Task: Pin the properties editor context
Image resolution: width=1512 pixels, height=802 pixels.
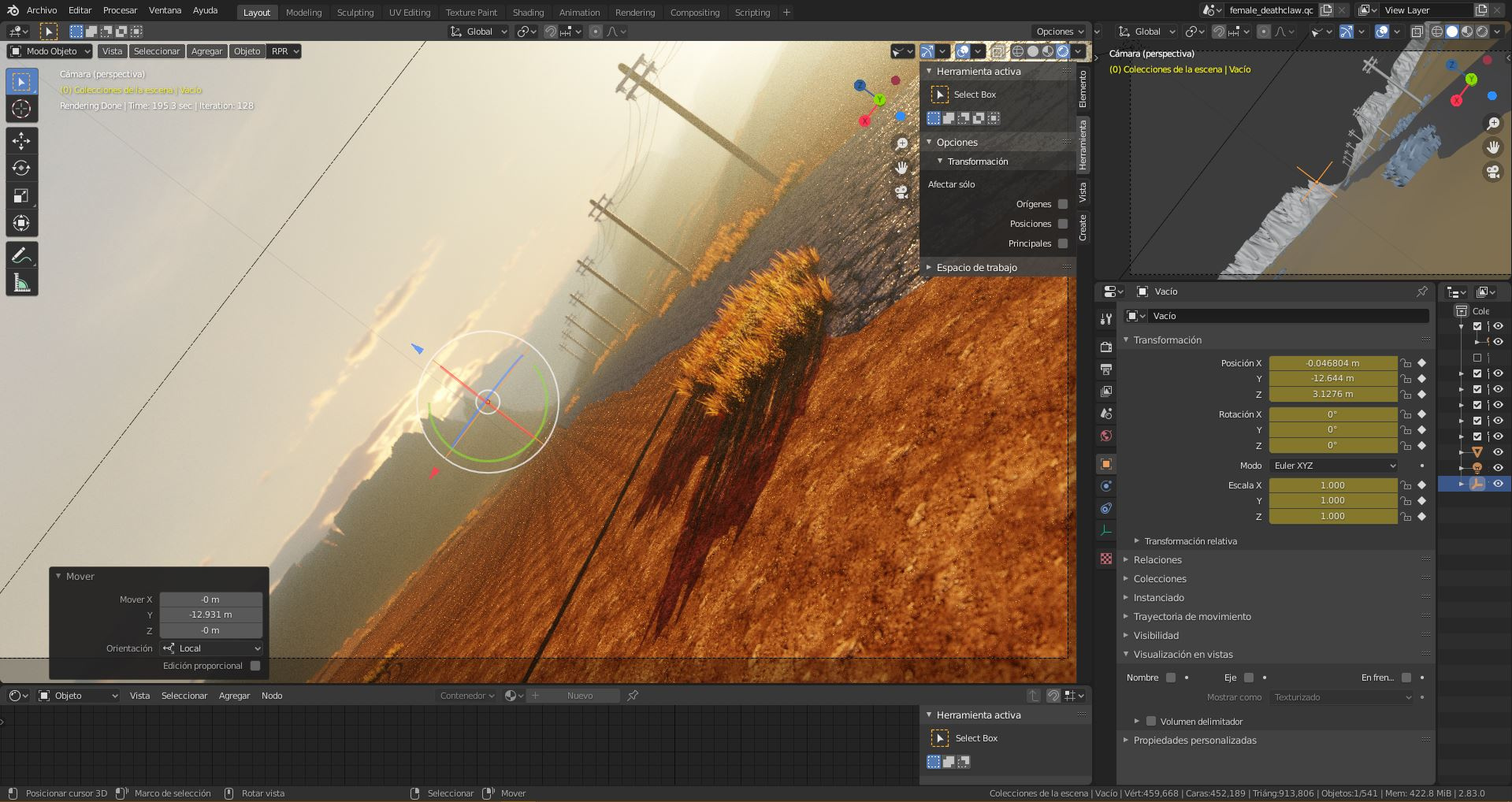Action: [x=1421, y=291]
